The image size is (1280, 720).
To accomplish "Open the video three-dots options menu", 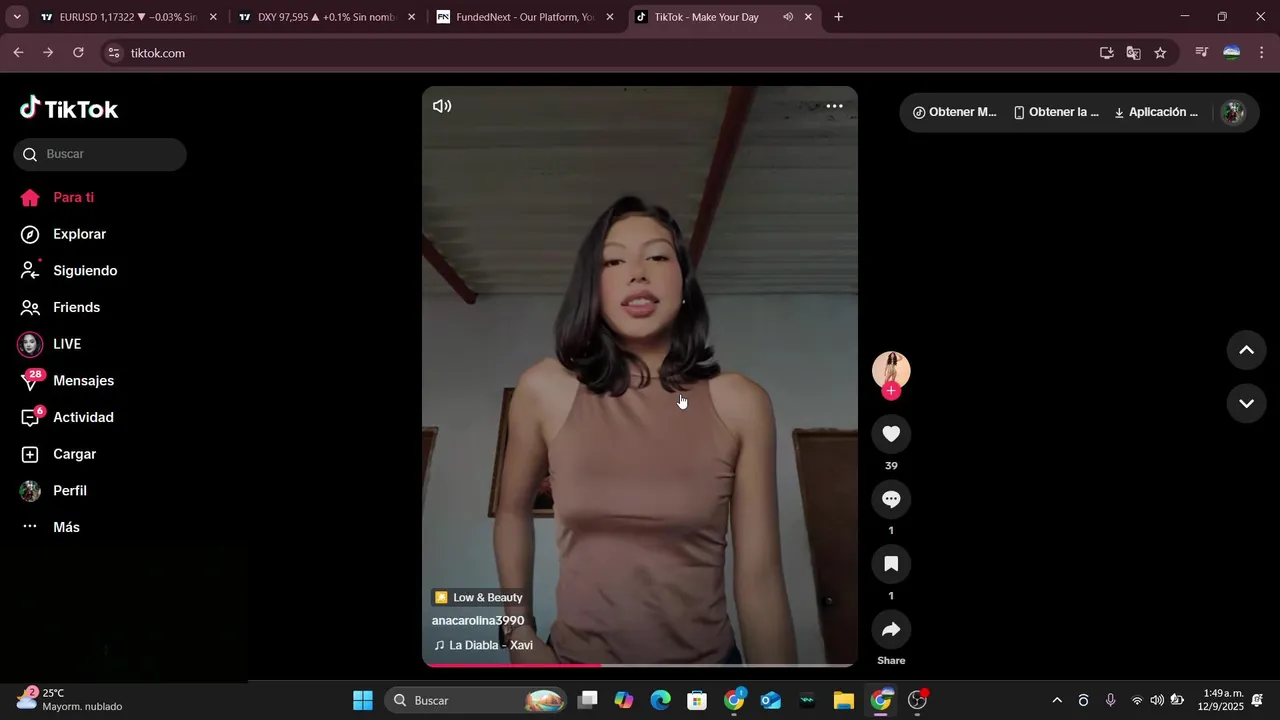I will click(834, 106).
